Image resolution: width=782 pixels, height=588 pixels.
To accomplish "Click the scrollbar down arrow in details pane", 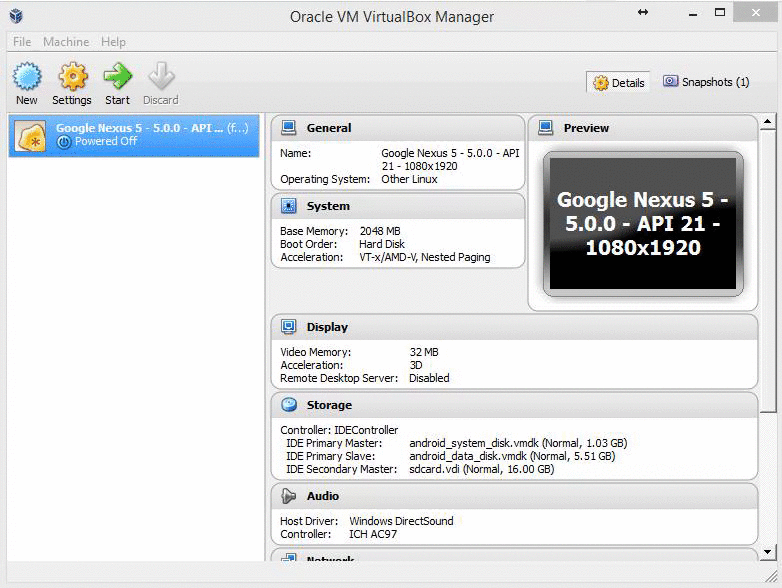I will click(x=768, y=552).
